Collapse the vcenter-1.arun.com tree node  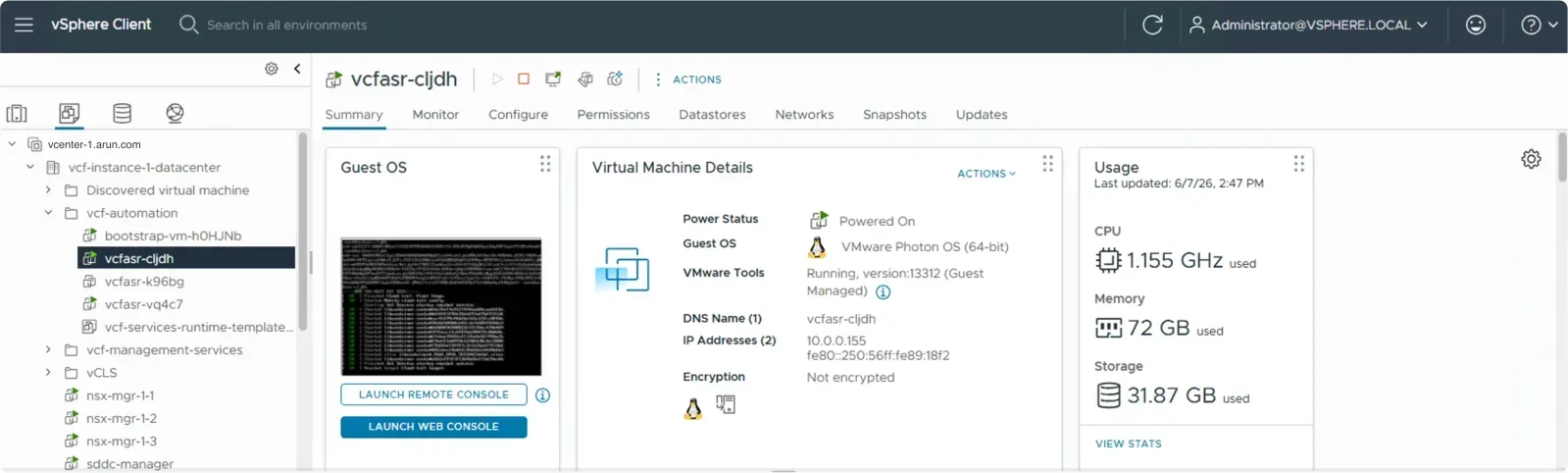[12, 144]
